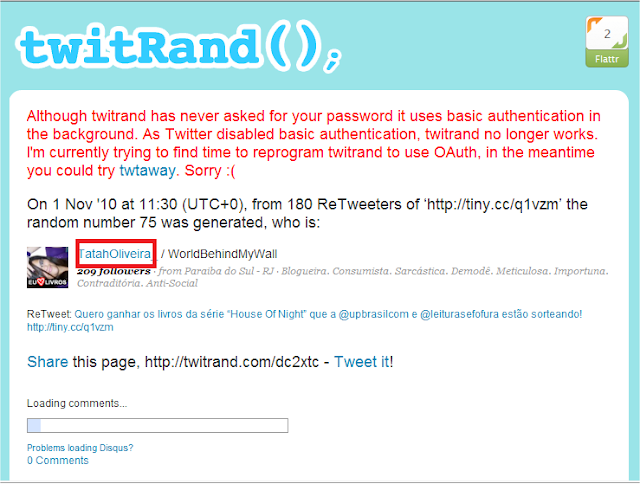This screenshot has width=640, height=484.
Task: Click the twitrand.com/dc2xtc URL text
Action: tap(232, 362)
